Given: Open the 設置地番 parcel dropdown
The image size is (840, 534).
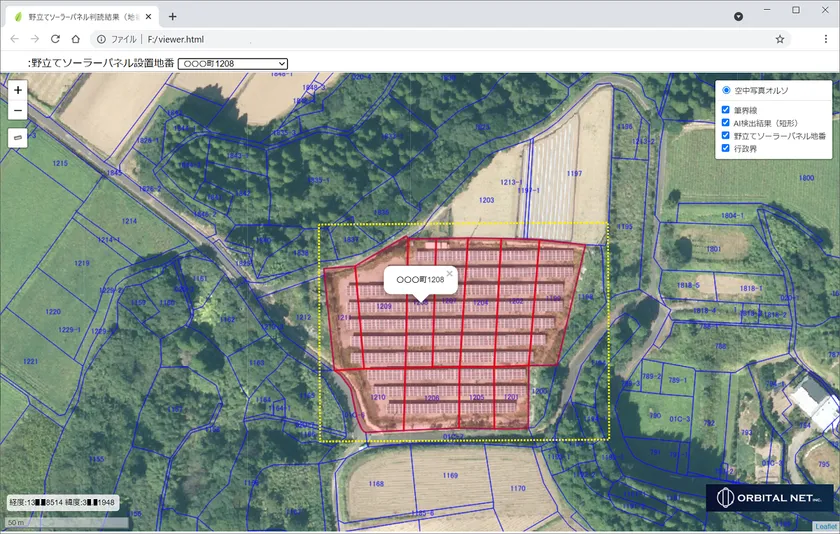Looking at the screenshot, I should pos(232,63).
